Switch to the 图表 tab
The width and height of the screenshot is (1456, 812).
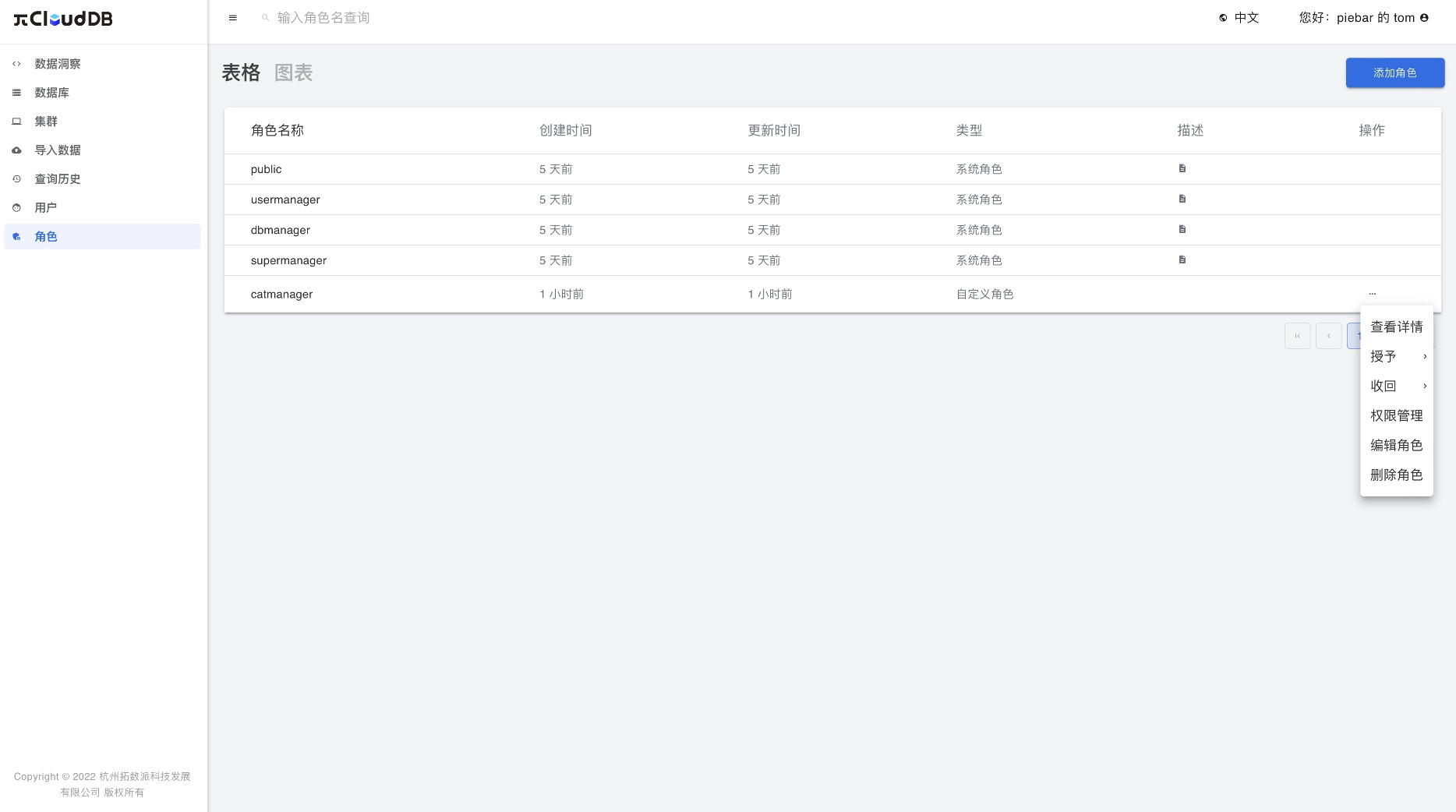click(294, 73)
